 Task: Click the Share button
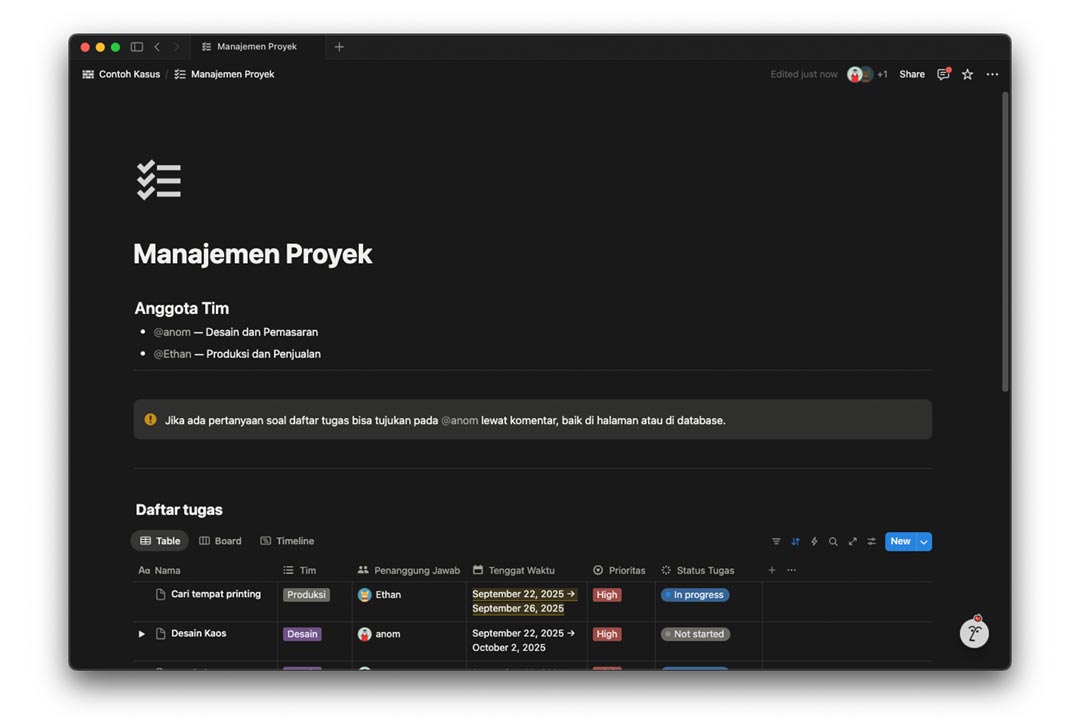(911, 74)
